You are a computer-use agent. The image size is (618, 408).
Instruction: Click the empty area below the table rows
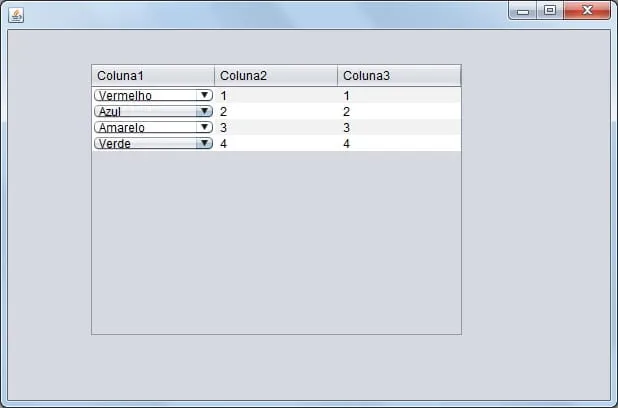click(x=276, y=240)
